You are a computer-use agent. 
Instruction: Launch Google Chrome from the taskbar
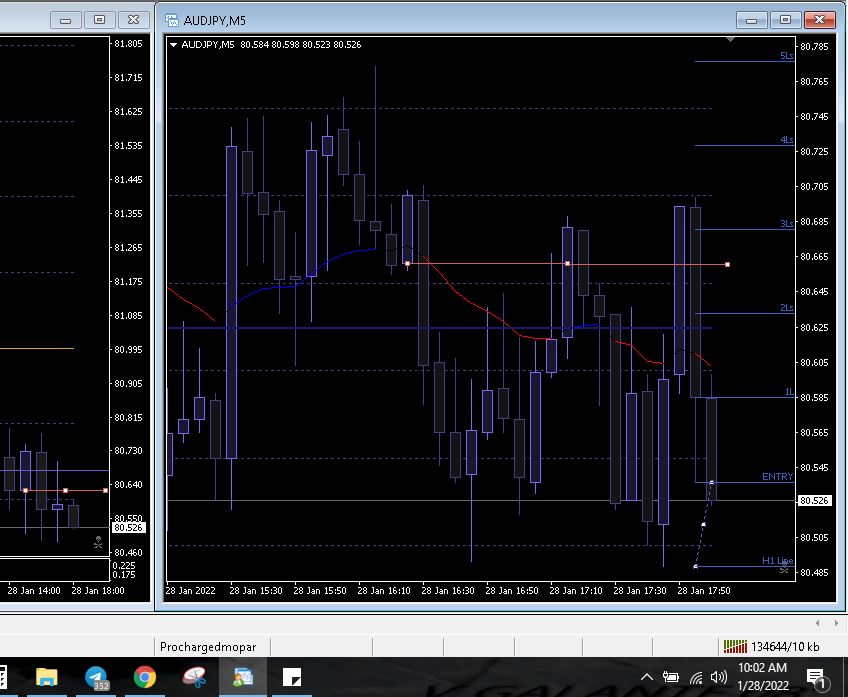point(145,678)
